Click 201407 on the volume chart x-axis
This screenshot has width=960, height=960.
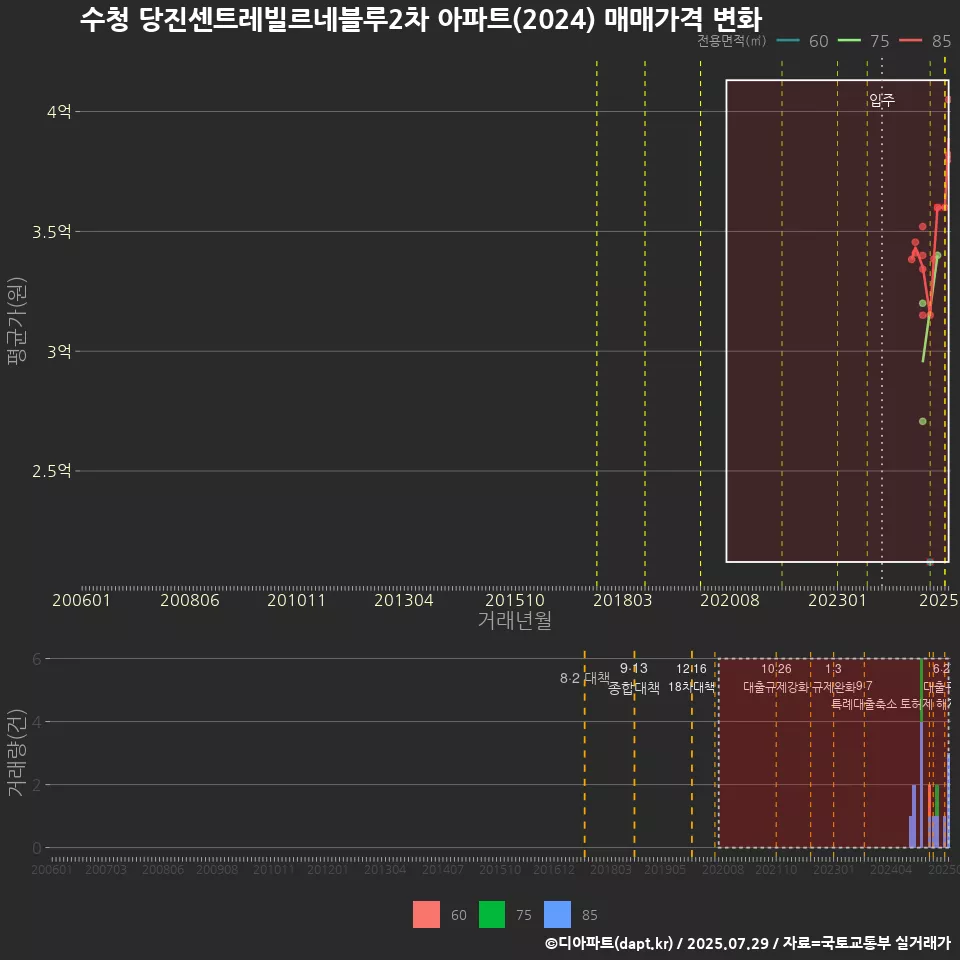coord(443,869)
